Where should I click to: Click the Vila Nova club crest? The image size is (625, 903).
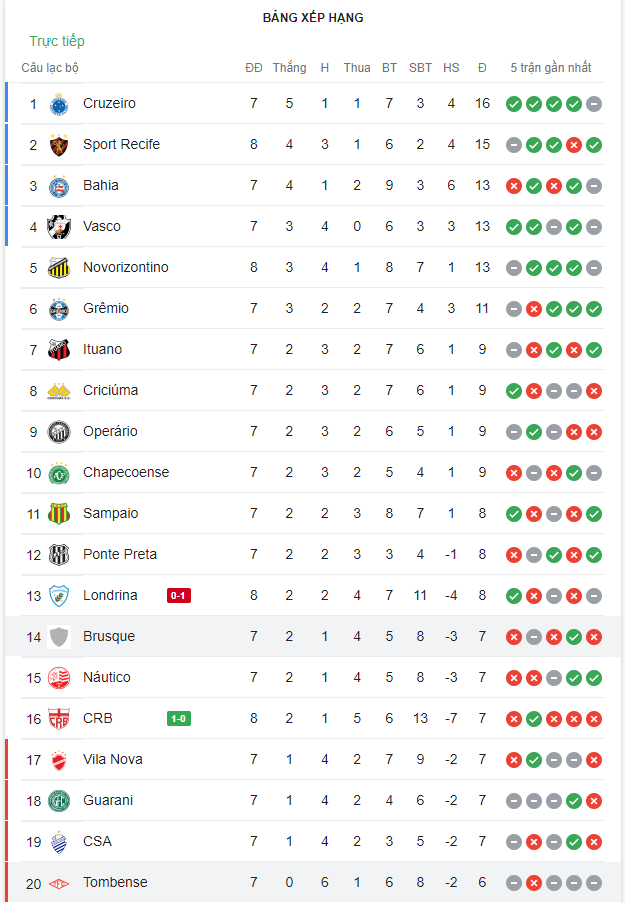[x=59, y=759]
